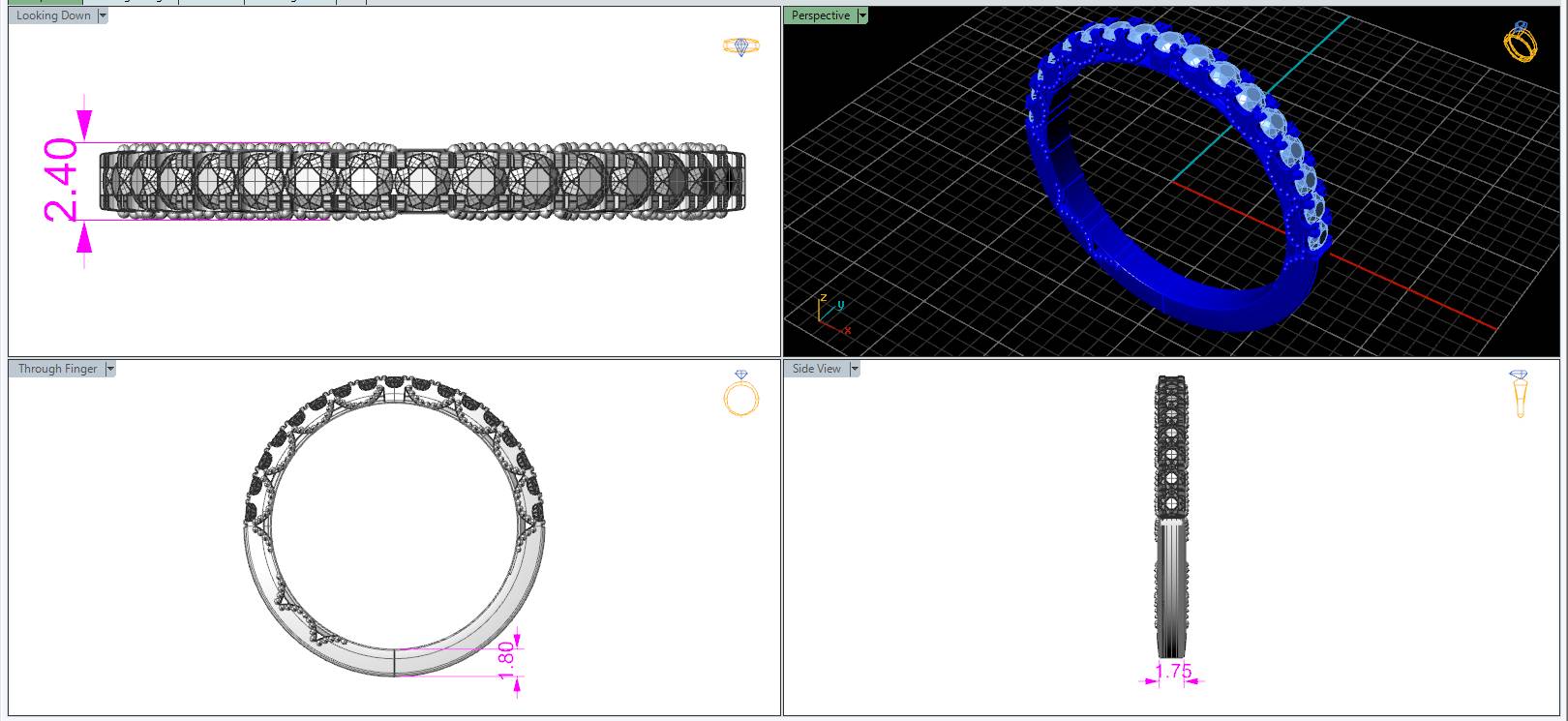Click the Through Finger view ring icon
The image size is (1568, 721).
click(741, 393)
